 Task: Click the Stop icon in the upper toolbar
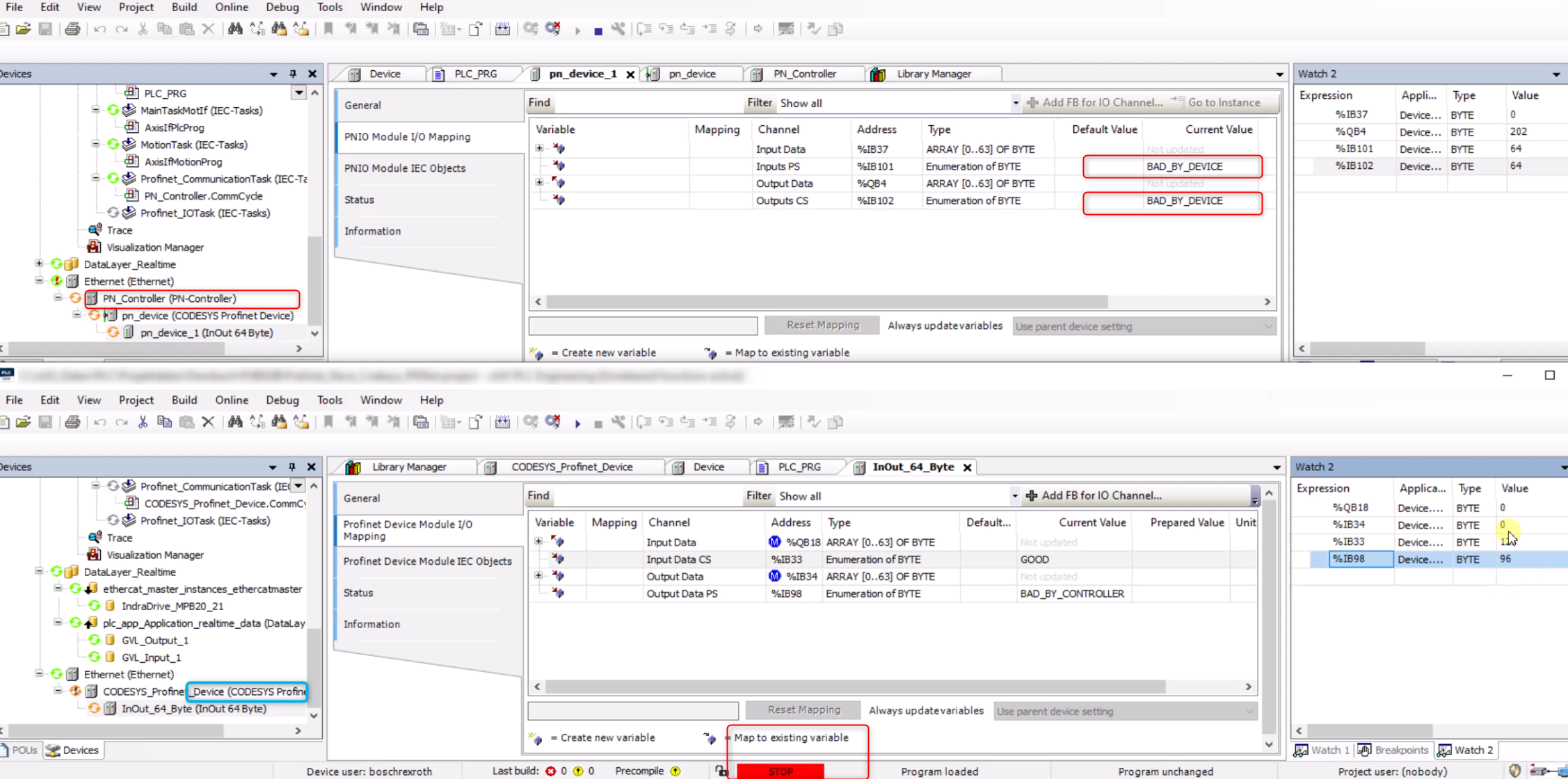click(598, 29)
